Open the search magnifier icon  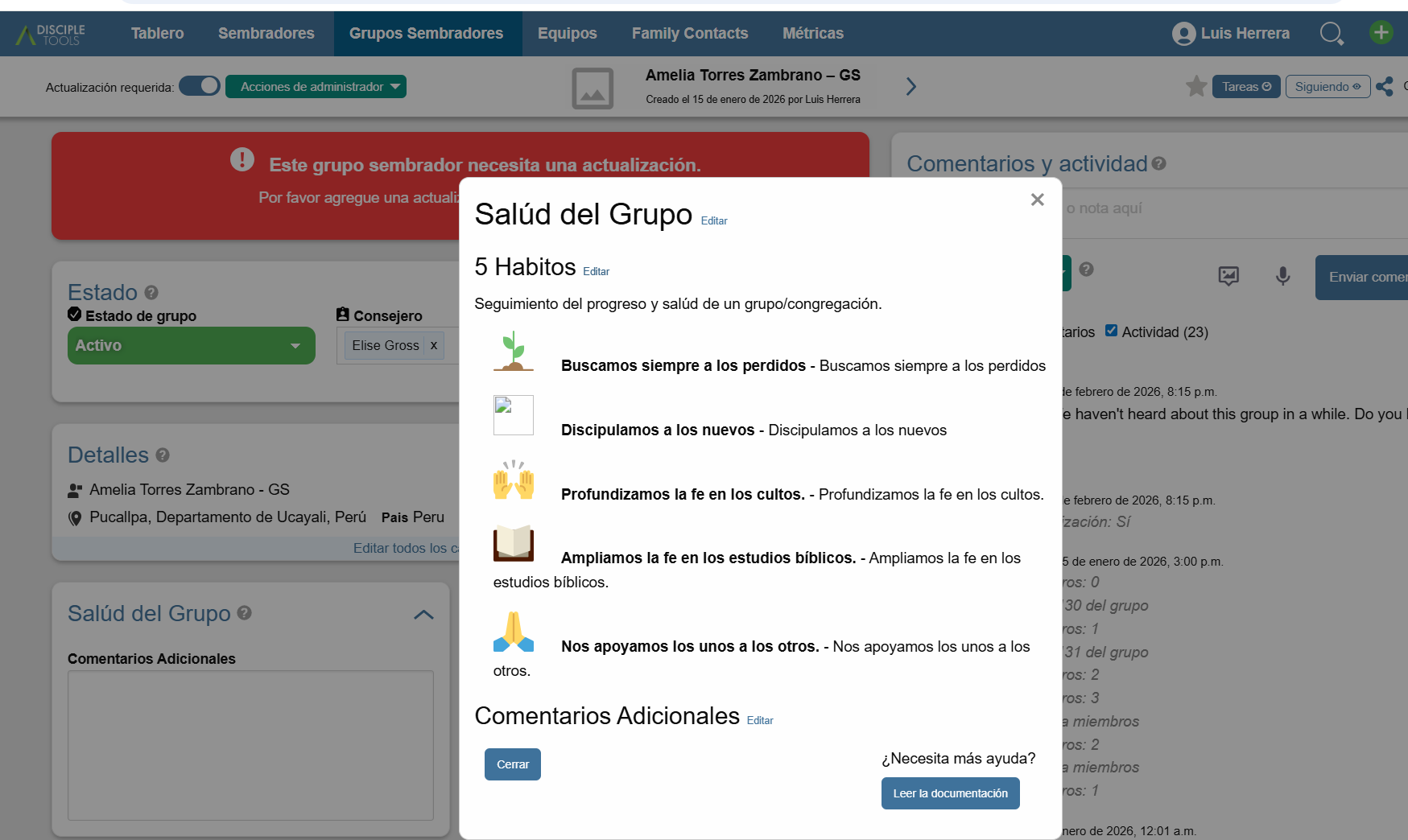tap(1331, 33)
